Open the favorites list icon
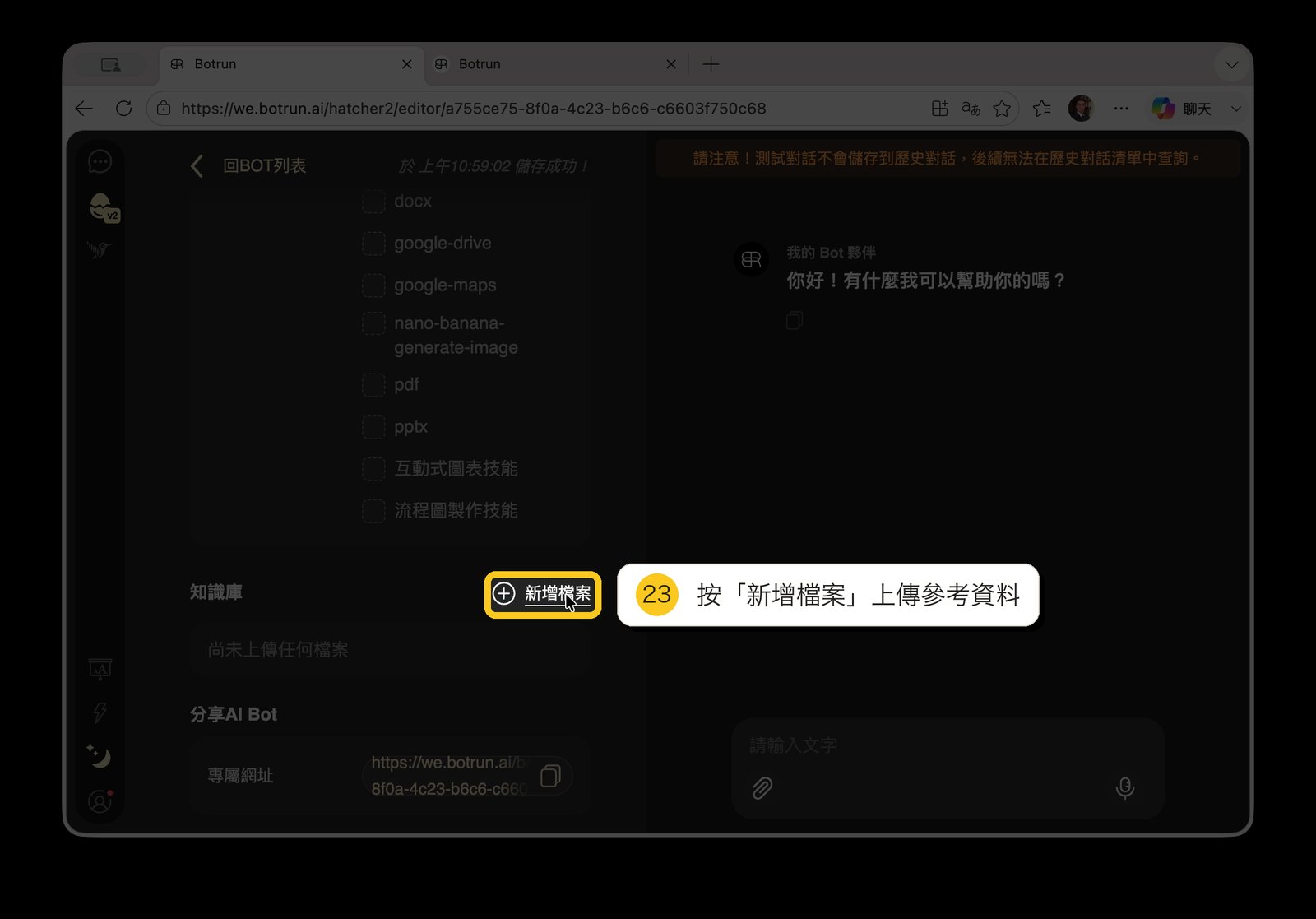Viewport: 1316px width, 919px height. [x=1042, y=109]
